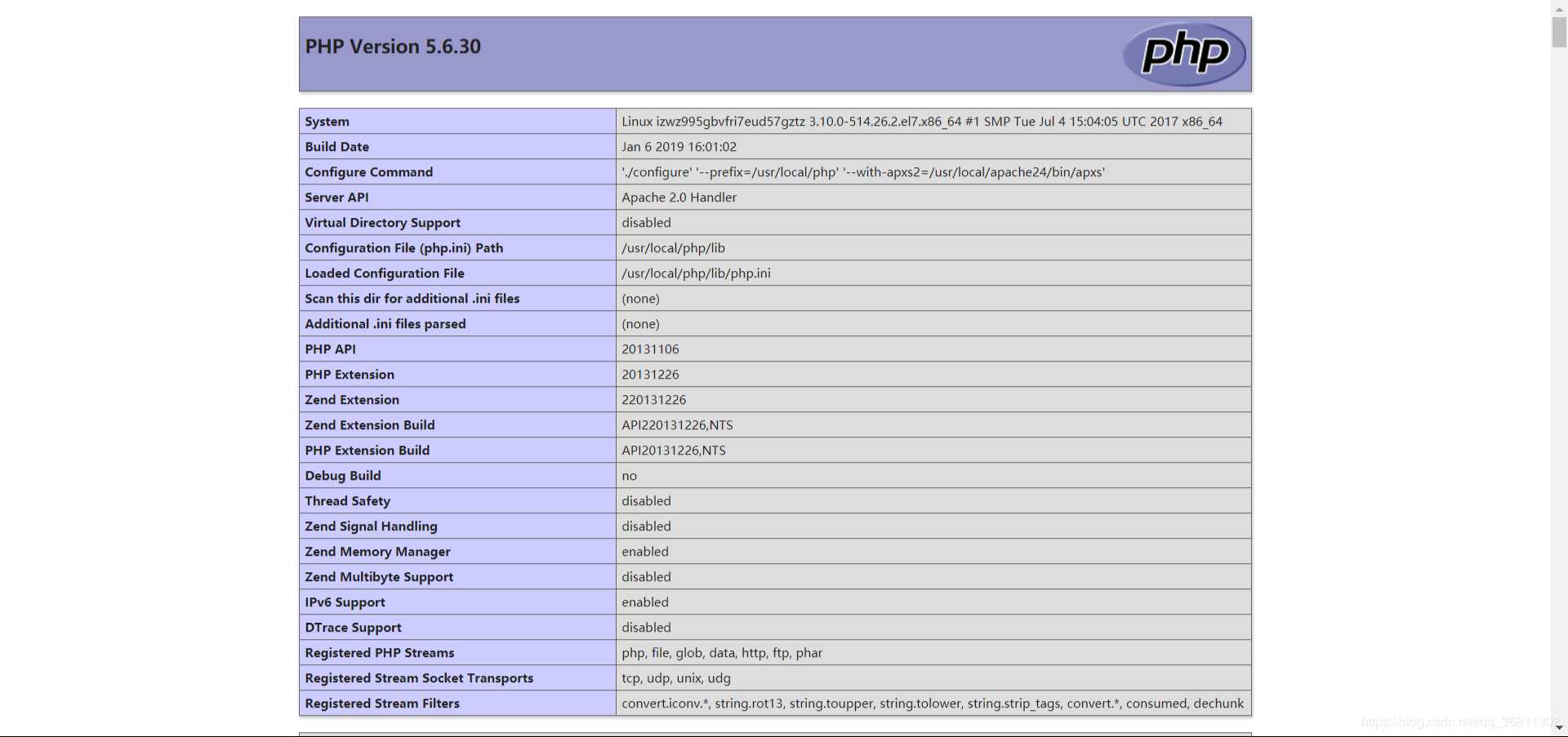
Task: Click the API220131226,NTS value
Action: pyautogui.click(x=677, y=425)
